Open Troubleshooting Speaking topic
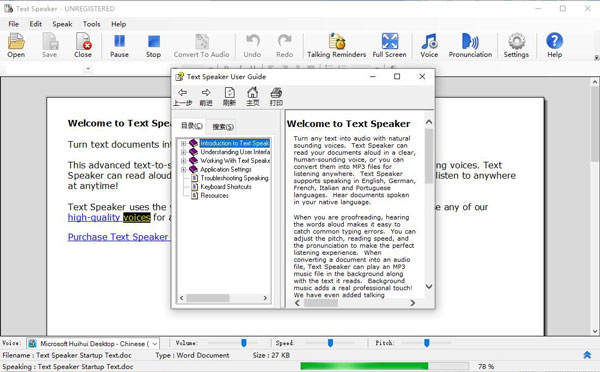 click(x=234, y=178)
